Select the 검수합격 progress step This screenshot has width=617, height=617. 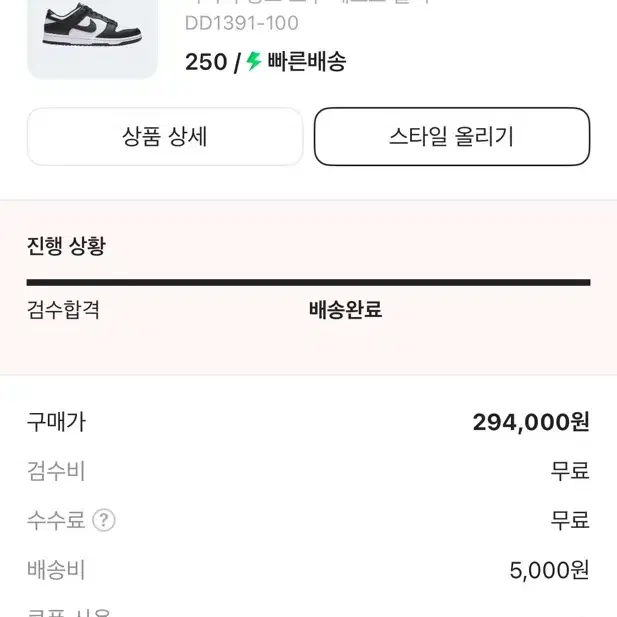63,310
